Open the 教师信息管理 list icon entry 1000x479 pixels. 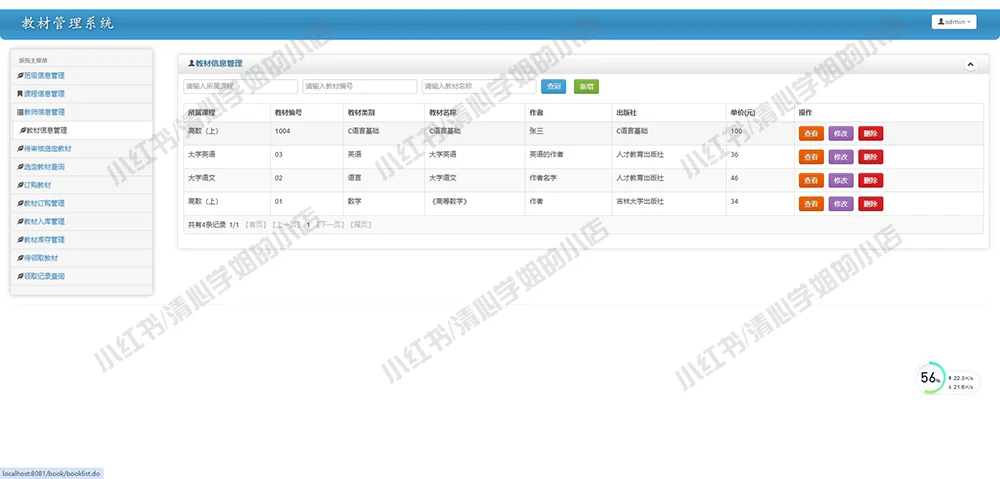(x=41, y=112)
